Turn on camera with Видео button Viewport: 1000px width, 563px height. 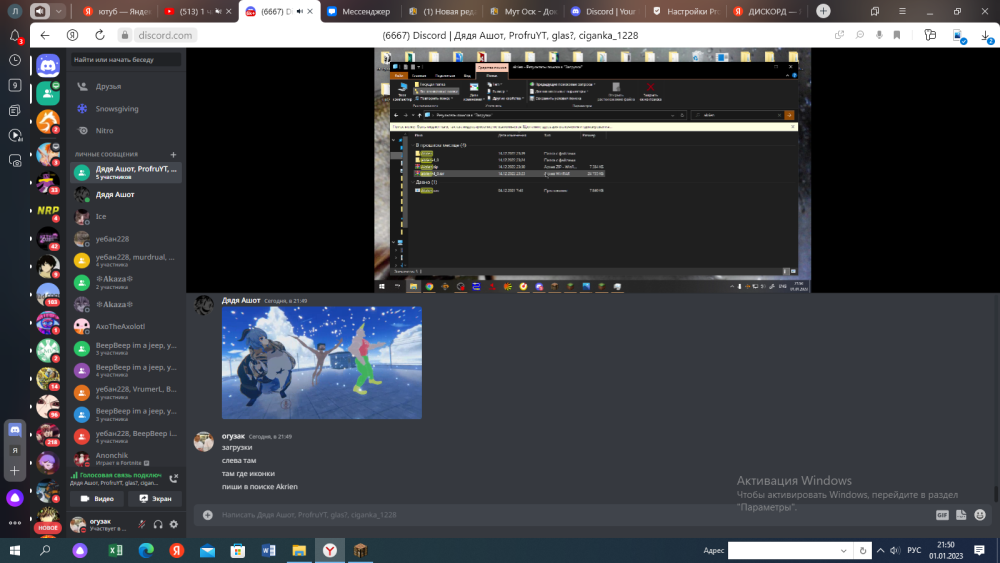click(97, 499)
